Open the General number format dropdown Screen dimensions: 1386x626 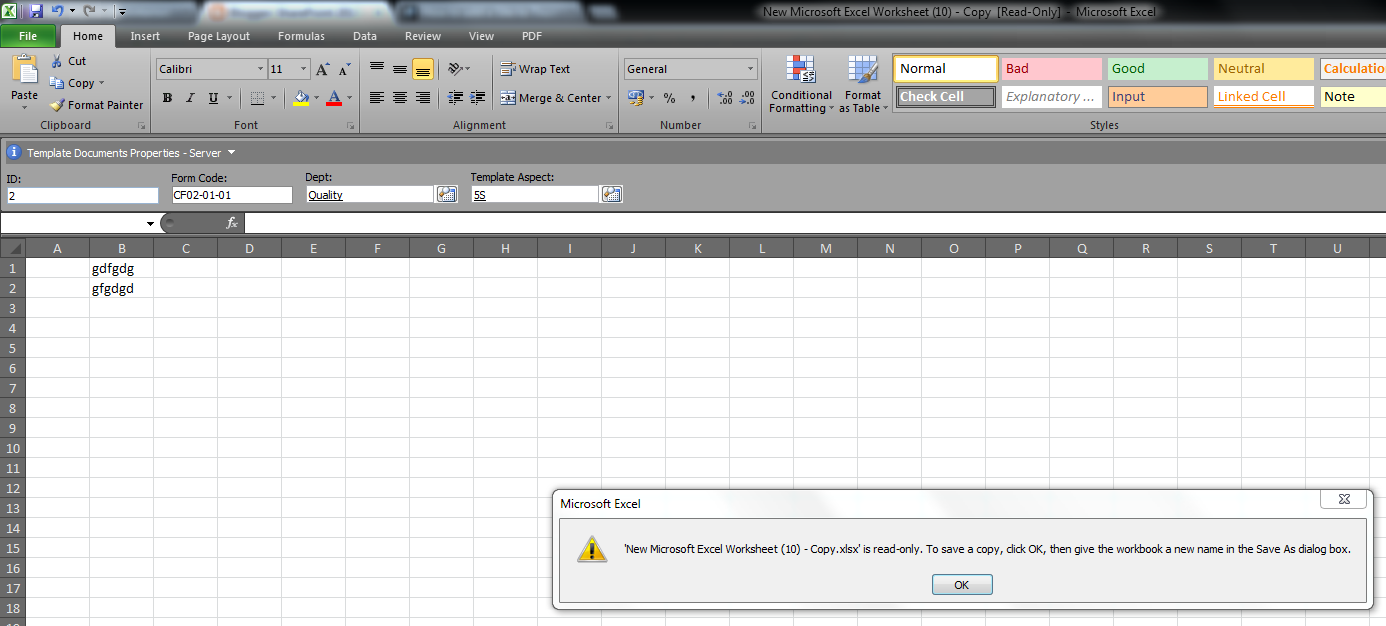[751, 69]
